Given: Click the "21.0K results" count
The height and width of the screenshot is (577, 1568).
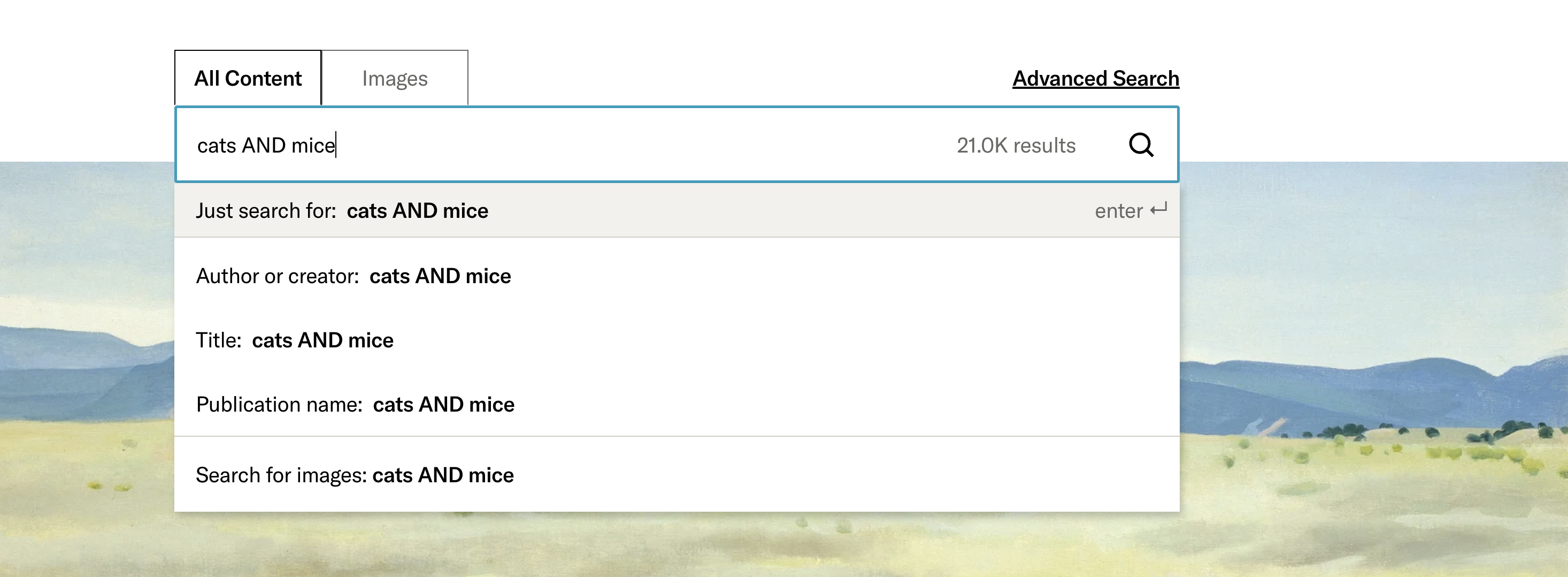Looking at the screenshot, I should [x=1016, y=146].
